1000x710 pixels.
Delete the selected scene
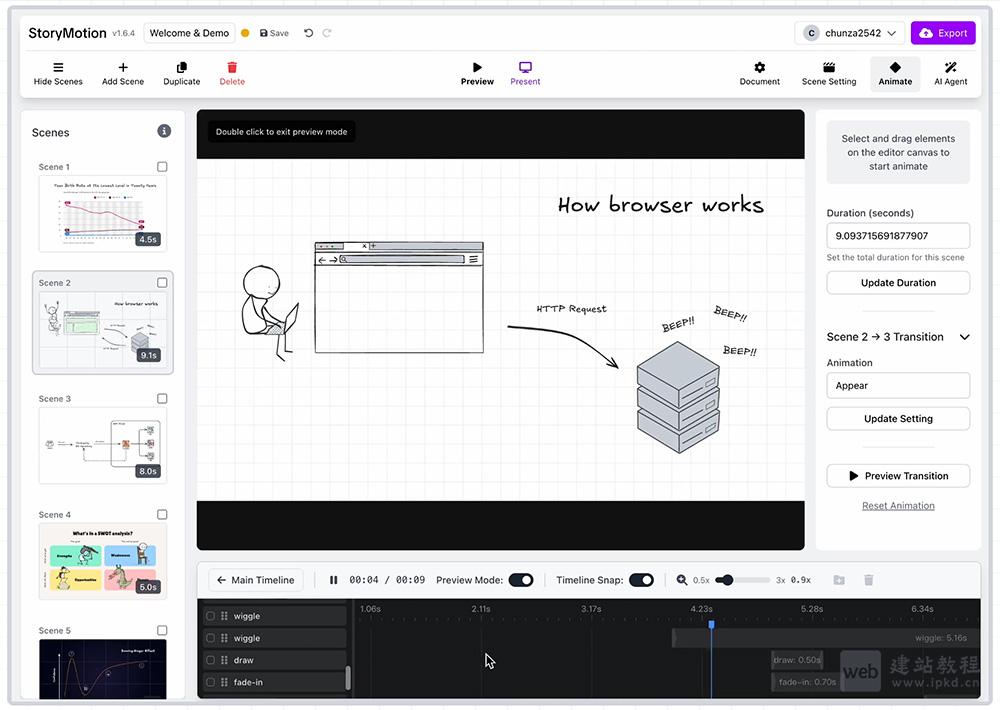[232, 72]
